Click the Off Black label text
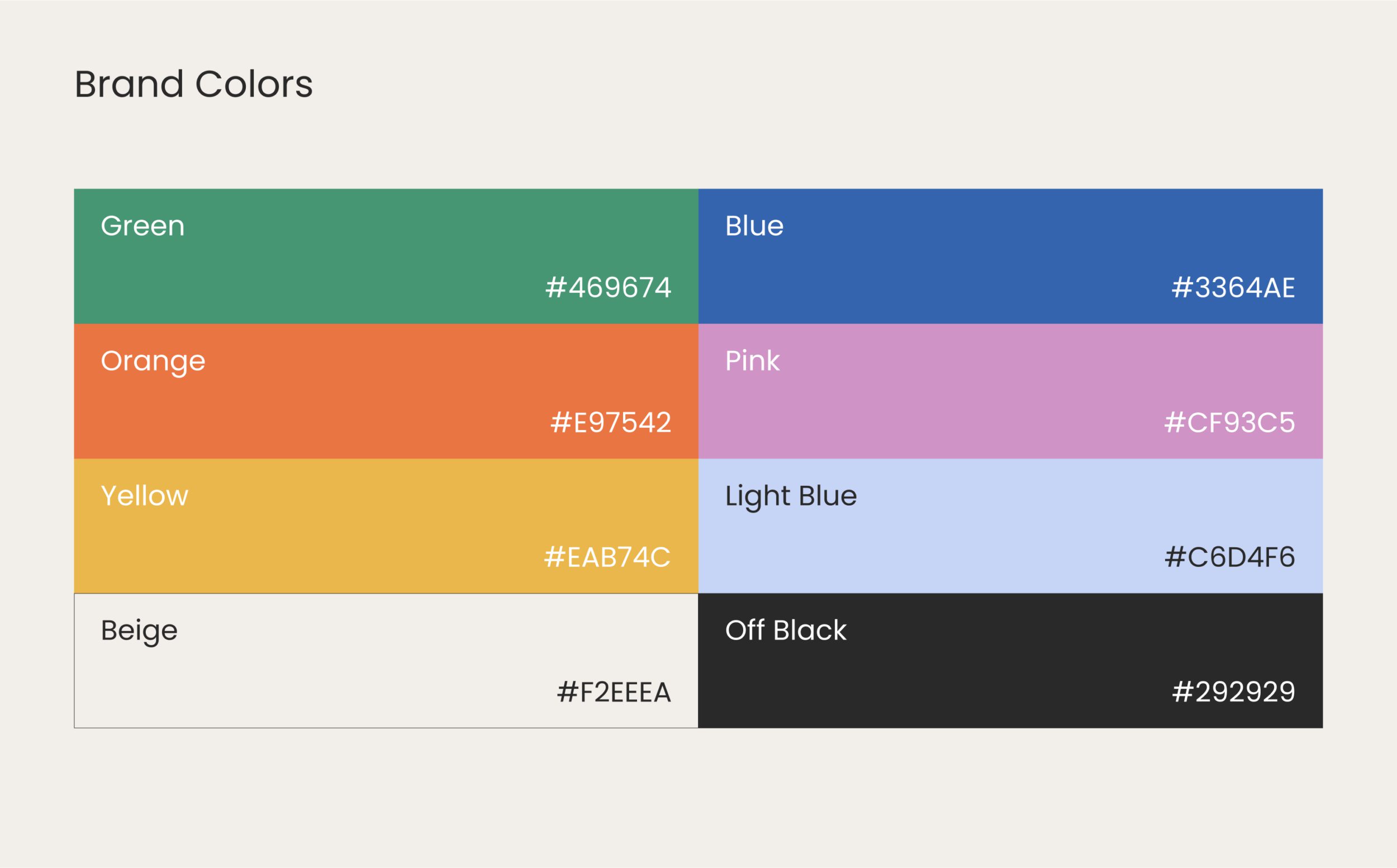The image size is (1397, 868). 786,630
